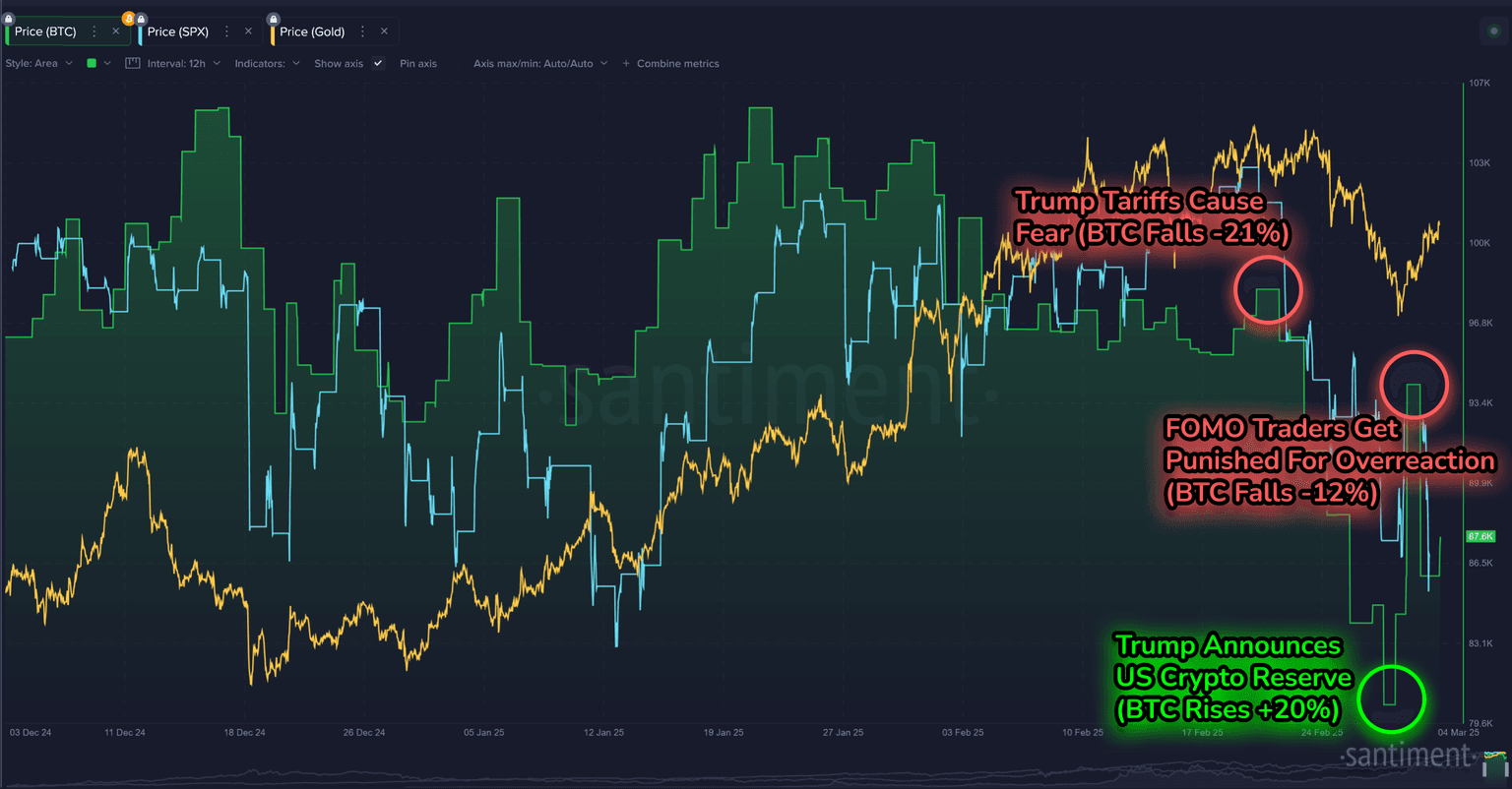Viewport: 1512px width, 789px height.
Task: Open the Interval: 12h dropdown
Action: pyautogui.click(x=183, y=63)
